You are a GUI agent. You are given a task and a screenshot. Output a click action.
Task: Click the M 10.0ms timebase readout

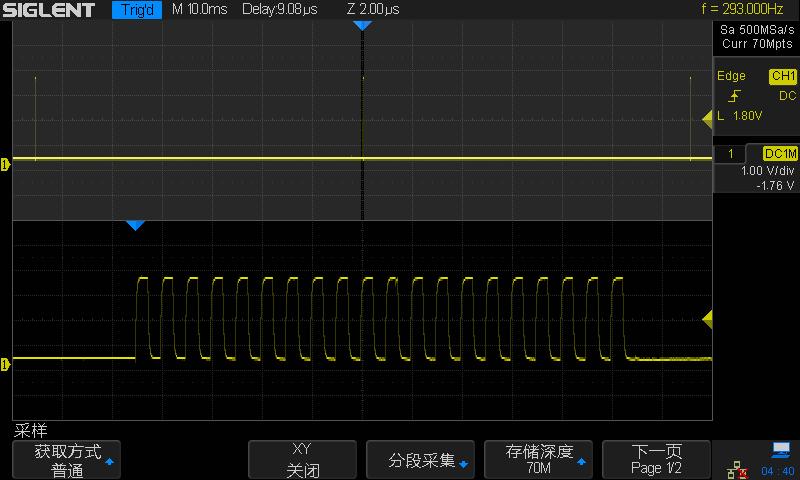coord(200,10)
